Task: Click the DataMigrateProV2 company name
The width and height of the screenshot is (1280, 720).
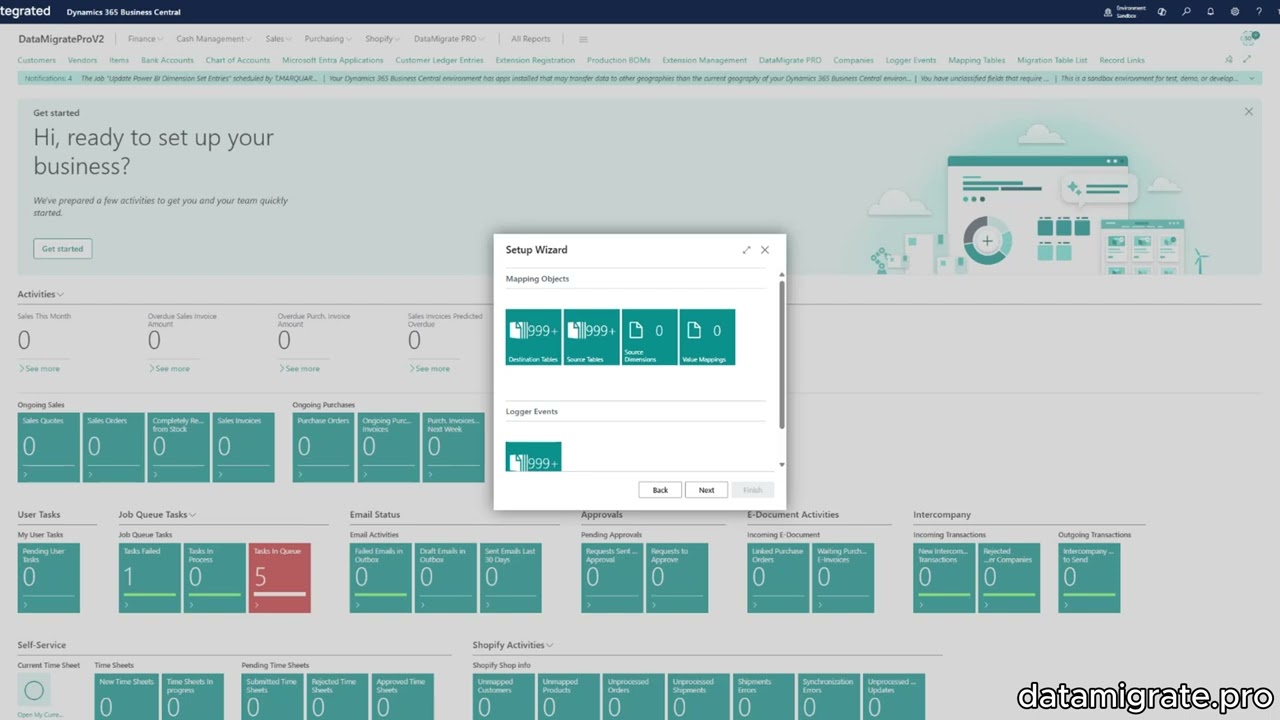Action: [x=61, y=39]
